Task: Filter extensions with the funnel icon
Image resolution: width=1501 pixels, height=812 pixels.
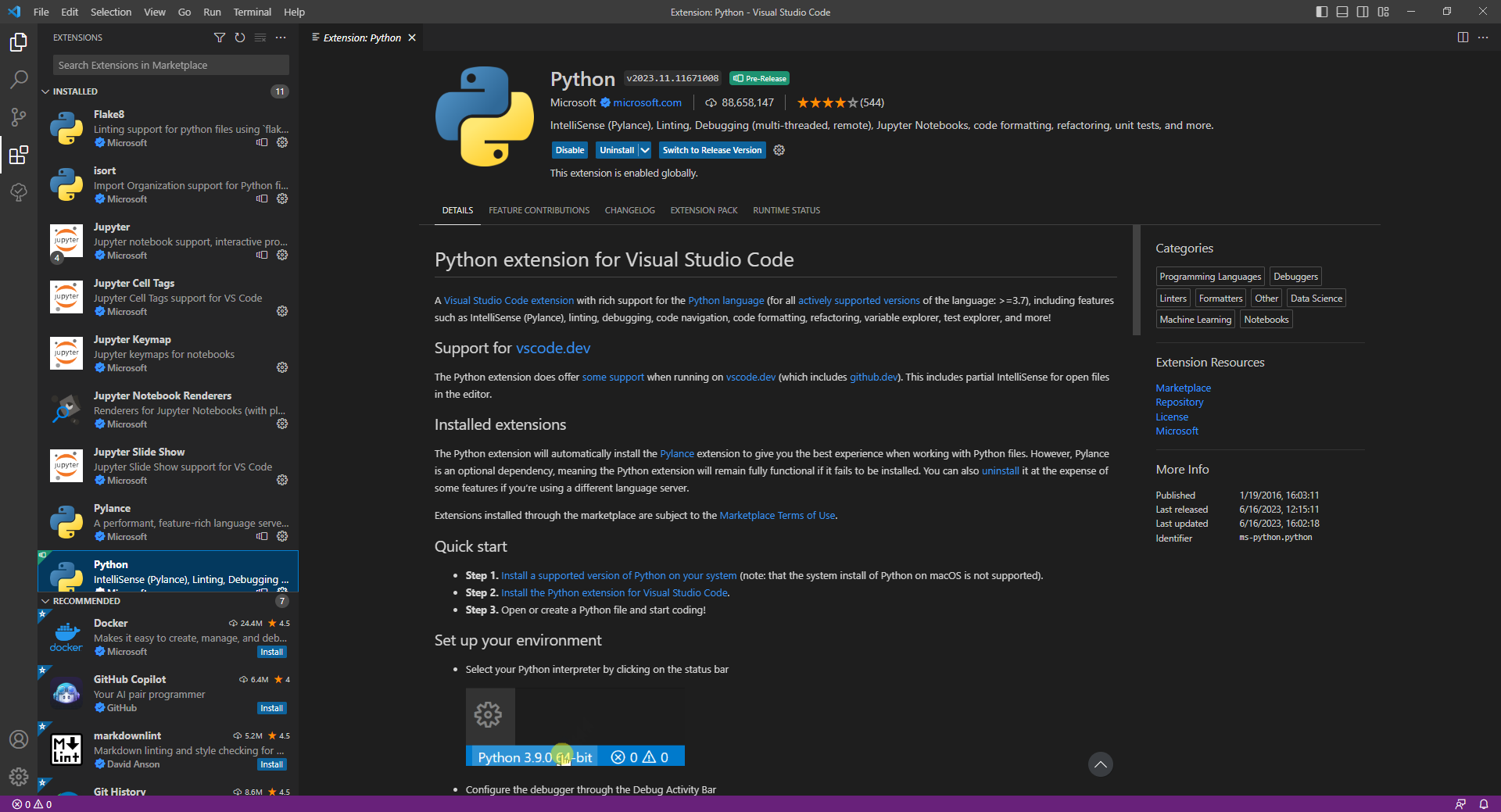Action: point(220,38)
